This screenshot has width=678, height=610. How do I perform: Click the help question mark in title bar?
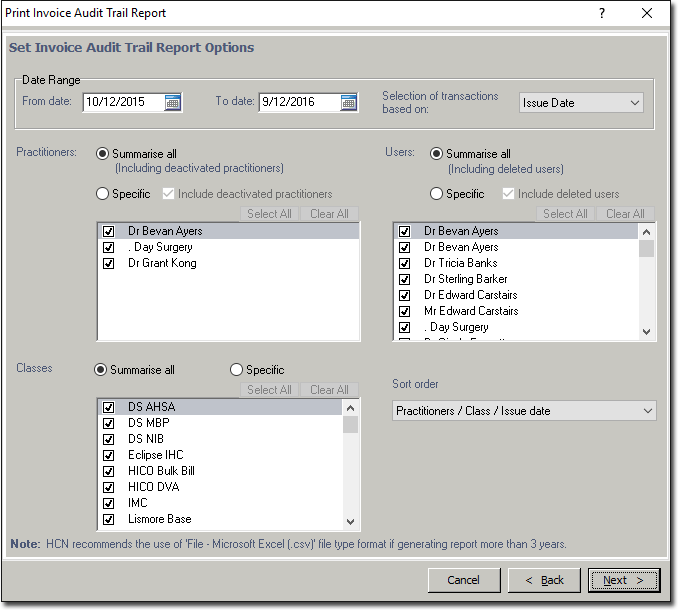[602, 13]
